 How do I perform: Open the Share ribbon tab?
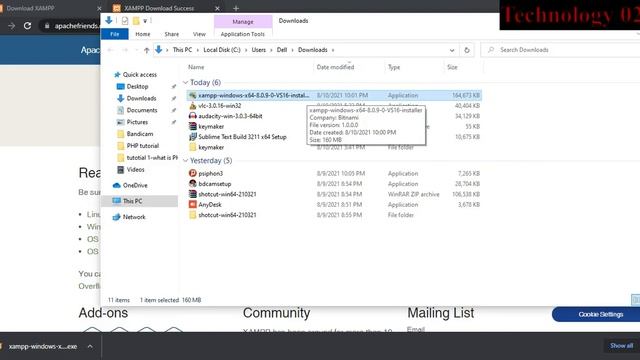(x=171, y=34)
